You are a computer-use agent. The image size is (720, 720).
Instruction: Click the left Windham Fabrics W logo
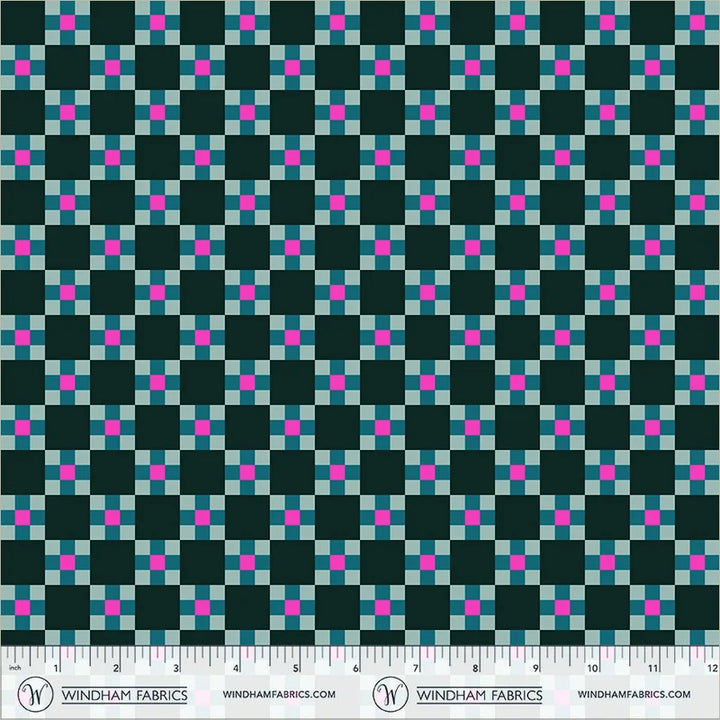pos(35,694)
